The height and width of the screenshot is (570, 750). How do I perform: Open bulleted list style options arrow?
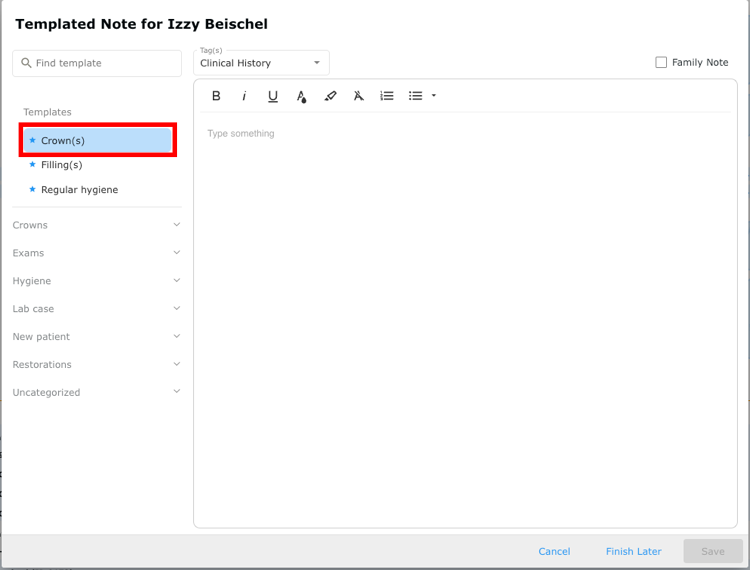click(434, 96)
